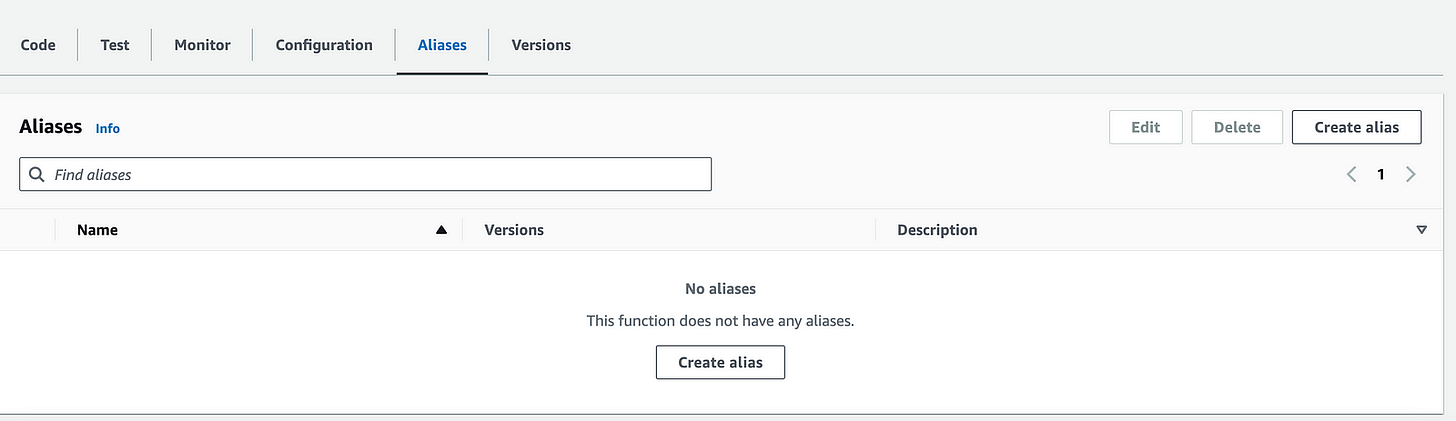Click the Delete button

[x=1237, y=127]
